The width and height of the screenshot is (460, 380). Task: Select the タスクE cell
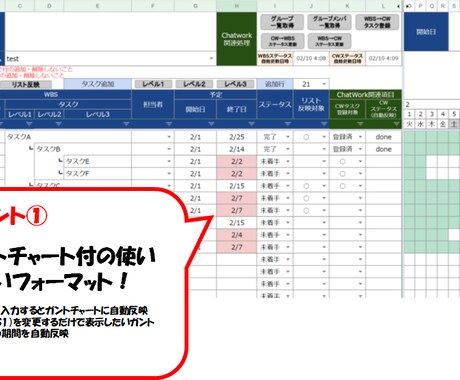tap(97, 162)
